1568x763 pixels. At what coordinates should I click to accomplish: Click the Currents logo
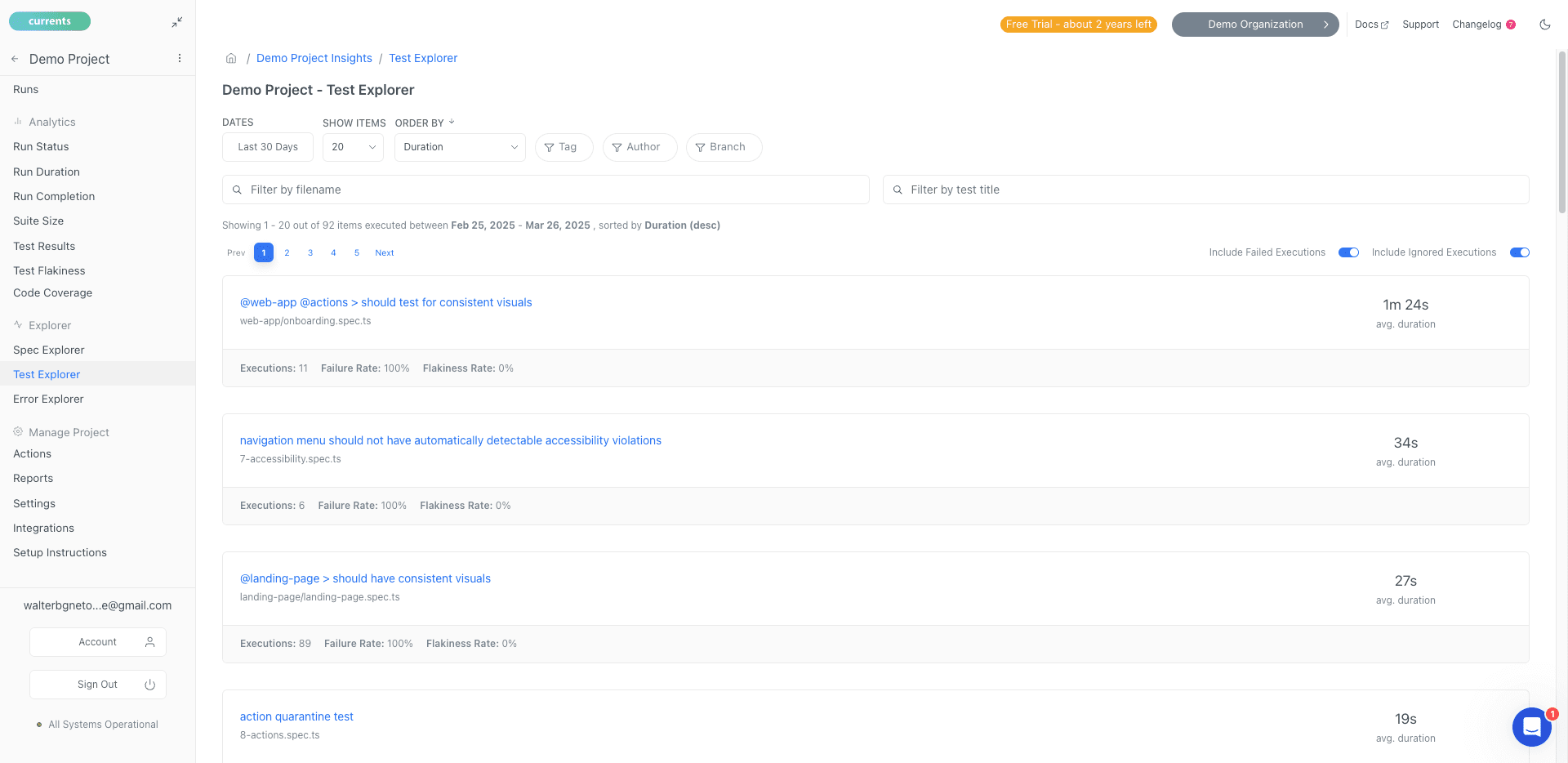point(50,21)
